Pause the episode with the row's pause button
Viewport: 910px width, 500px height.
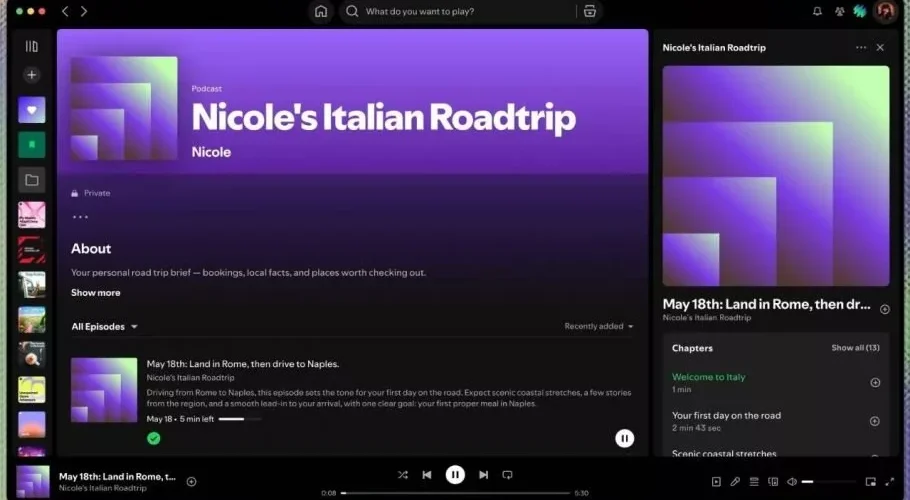(x=624, y=439)
